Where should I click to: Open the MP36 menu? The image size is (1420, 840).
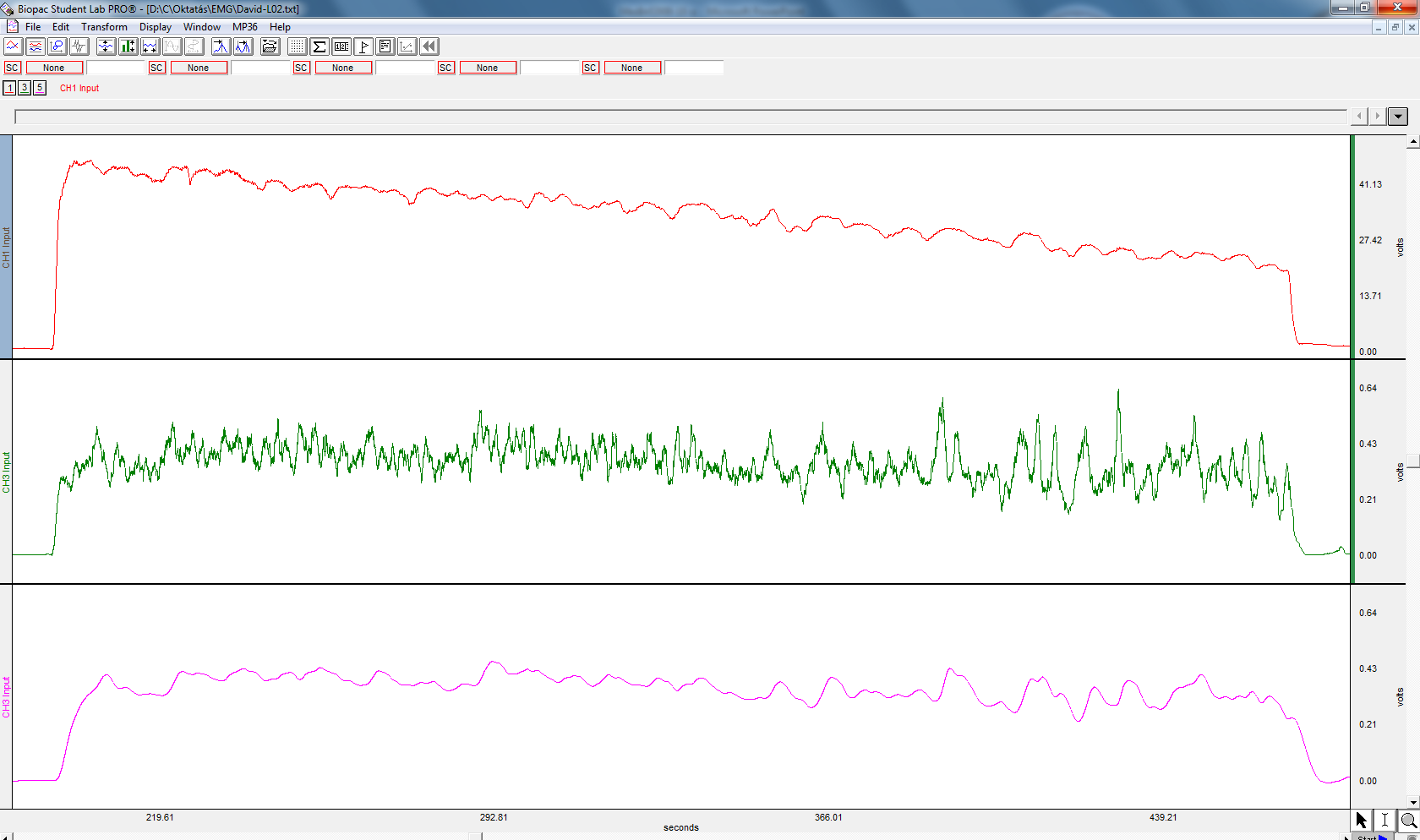pos(245,26)
